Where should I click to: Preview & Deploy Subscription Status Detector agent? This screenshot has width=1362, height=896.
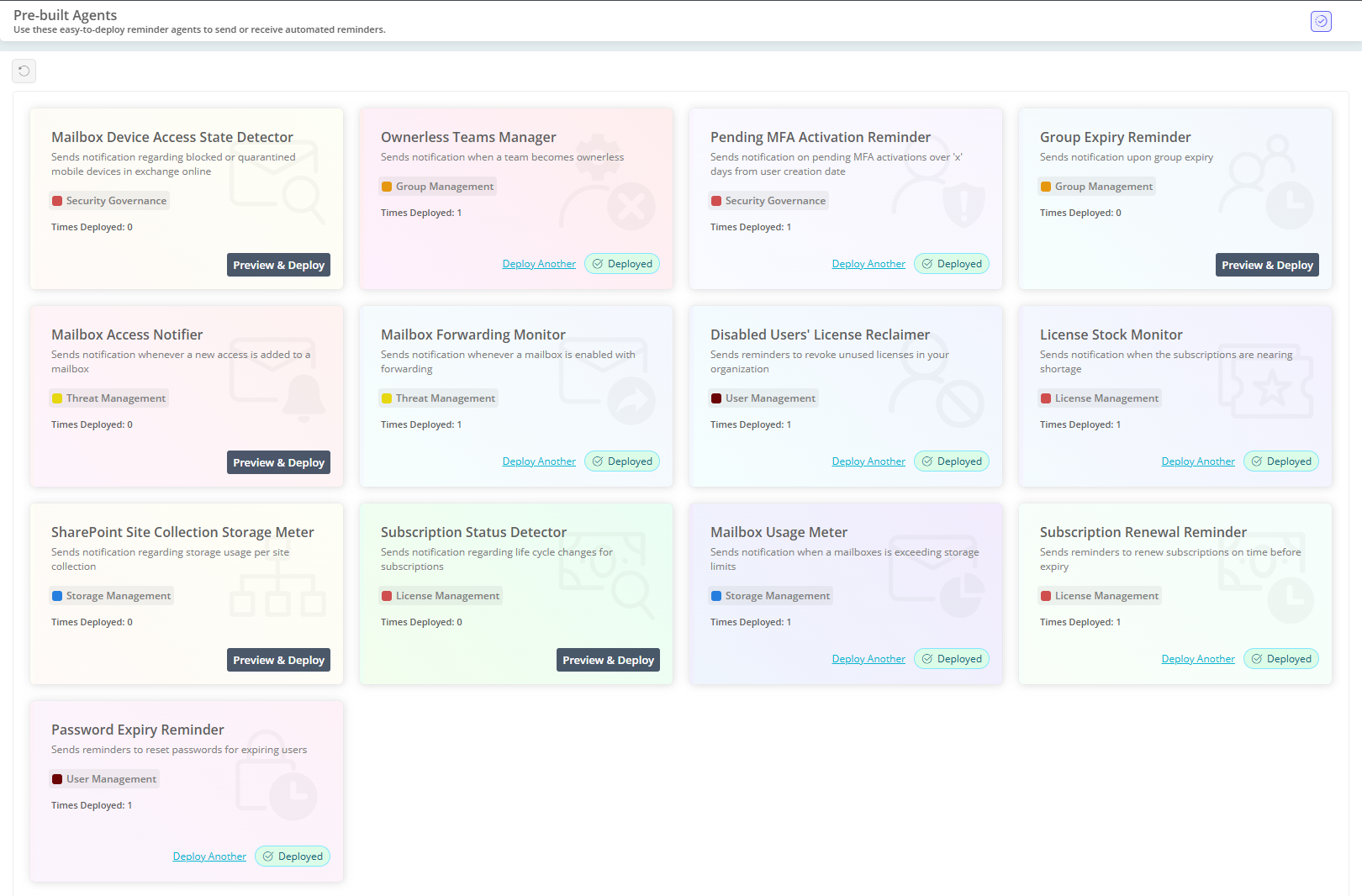click(x=608, y=660)
